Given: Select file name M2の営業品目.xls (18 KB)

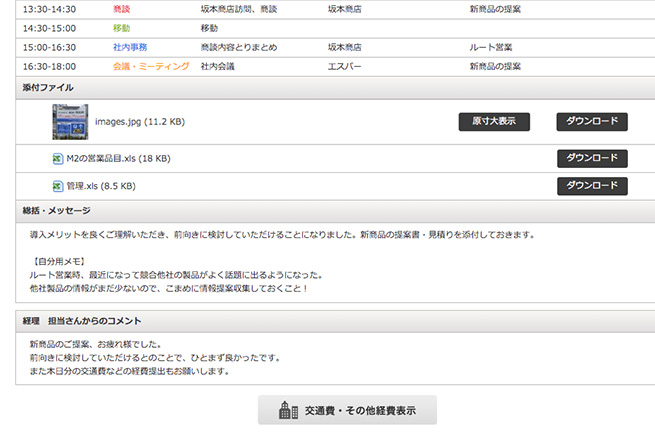Looking at the screenshot, I should [119, 158].
